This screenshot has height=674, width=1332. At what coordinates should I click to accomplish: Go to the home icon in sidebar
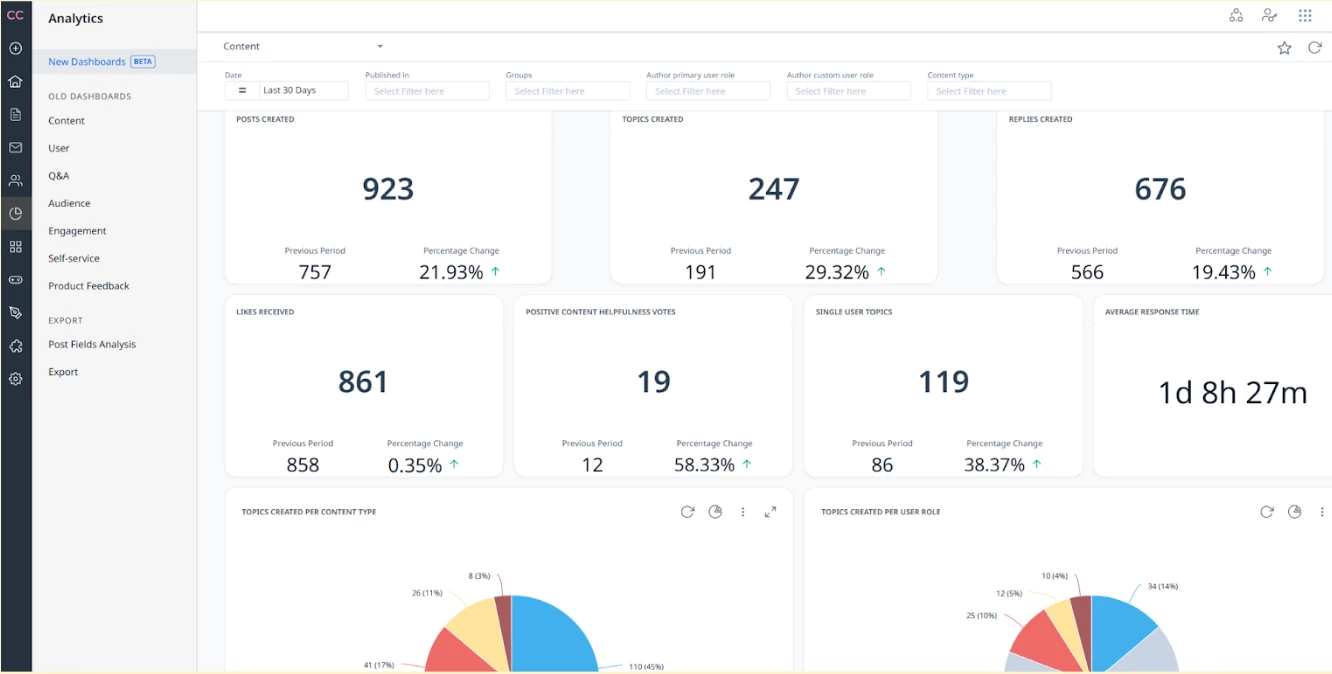[15, 81]
